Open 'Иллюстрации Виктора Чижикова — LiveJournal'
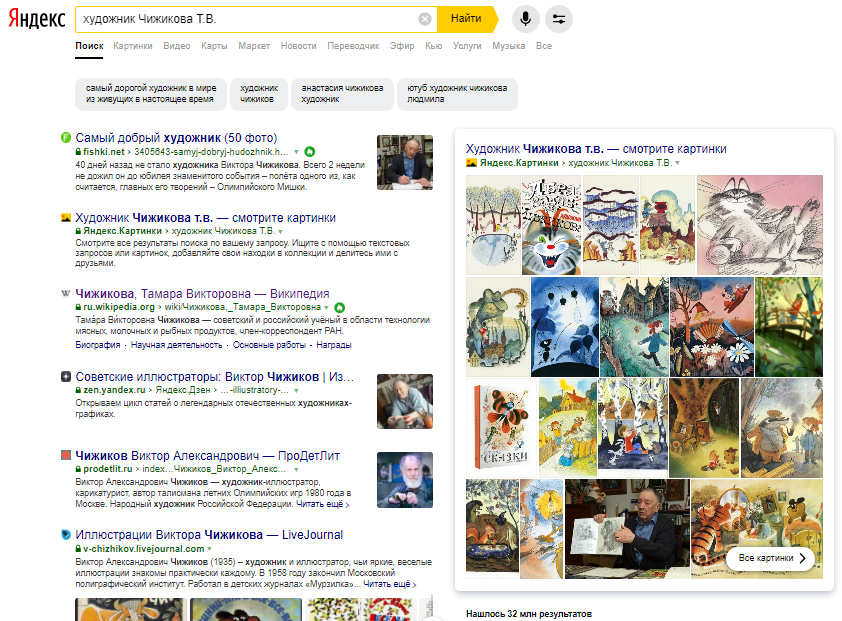 [209, 535]
